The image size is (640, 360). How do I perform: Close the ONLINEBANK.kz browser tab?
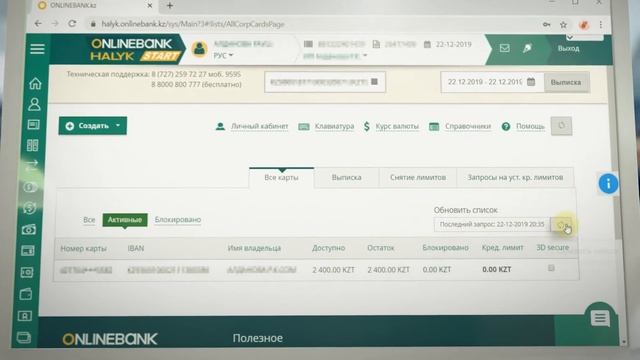149,6
